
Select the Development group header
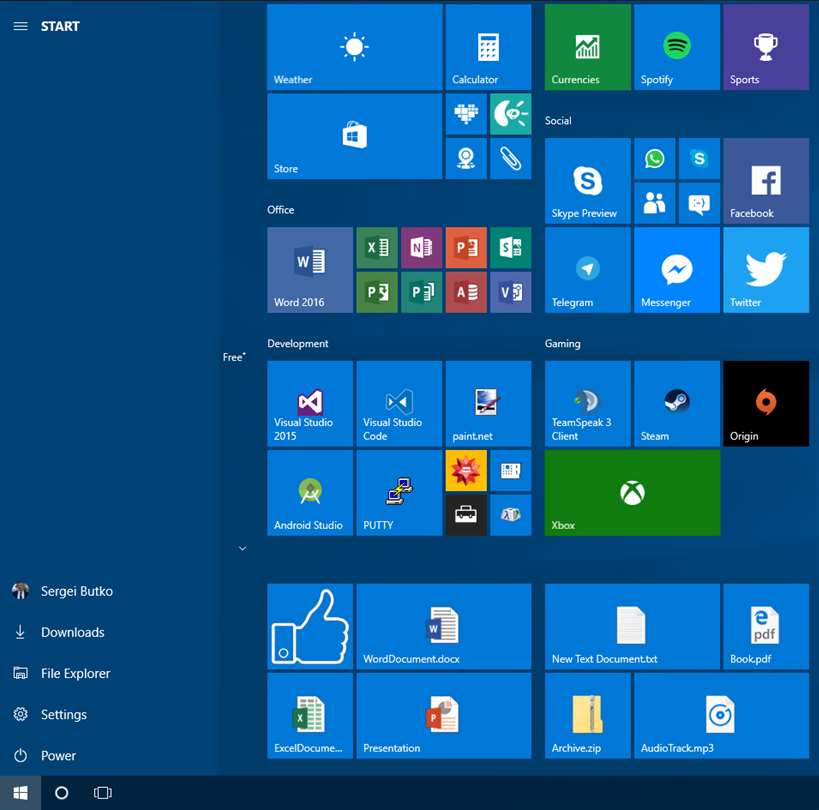(x=298, y=344)
